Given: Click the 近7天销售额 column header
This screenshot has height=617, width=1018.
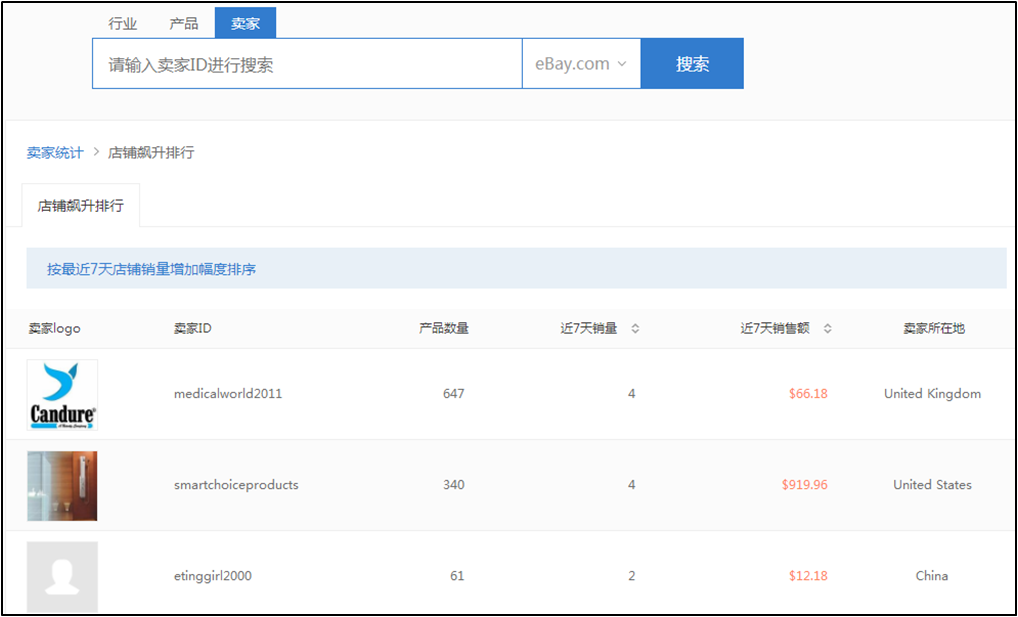Looking at the screenshot, I should (x=775, y=329).
